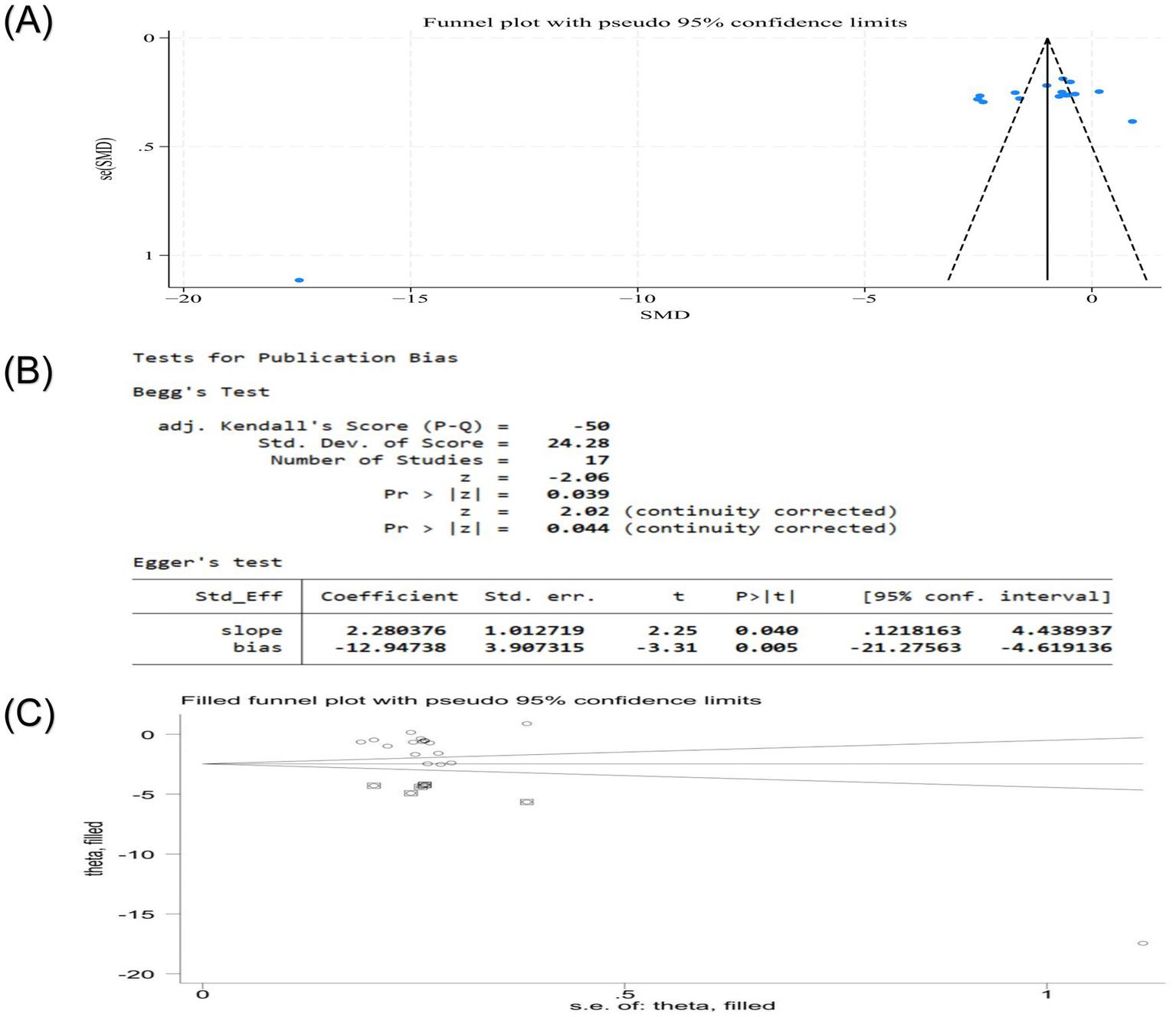Click the filled funnel plot title

470,700
